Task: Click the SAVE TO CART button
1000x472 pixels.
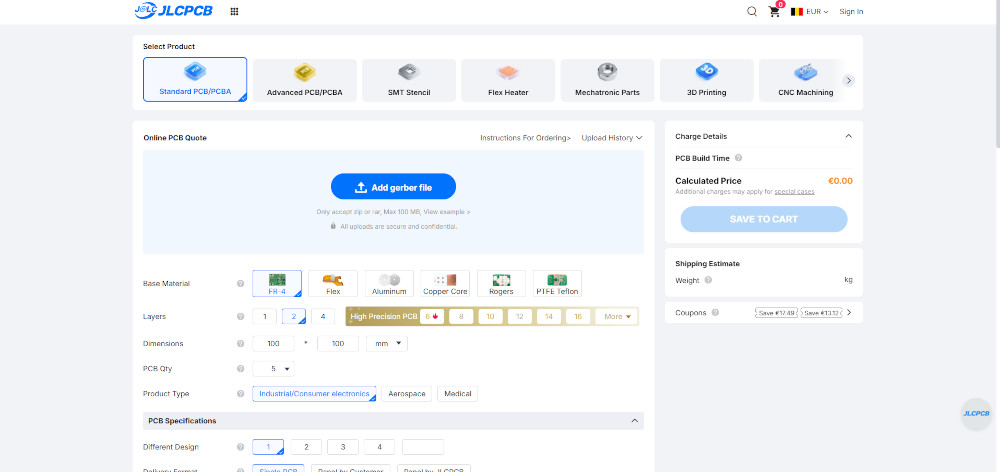Action: click(764, 219)
